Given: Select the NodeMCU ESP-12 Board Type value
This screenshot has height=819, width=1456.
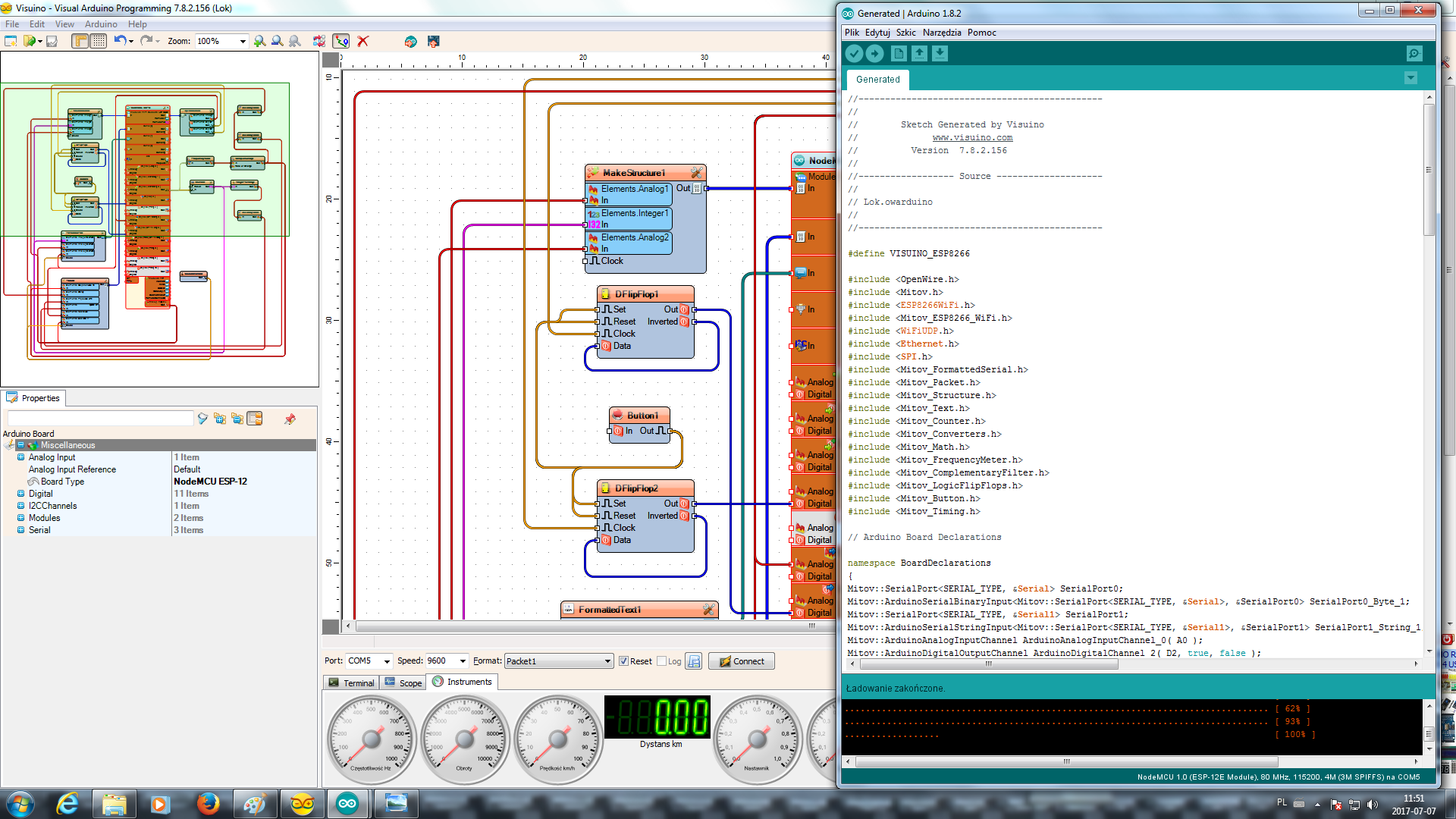Looking at the screenshot, I should pyautogui.click(x=210, y=482).
